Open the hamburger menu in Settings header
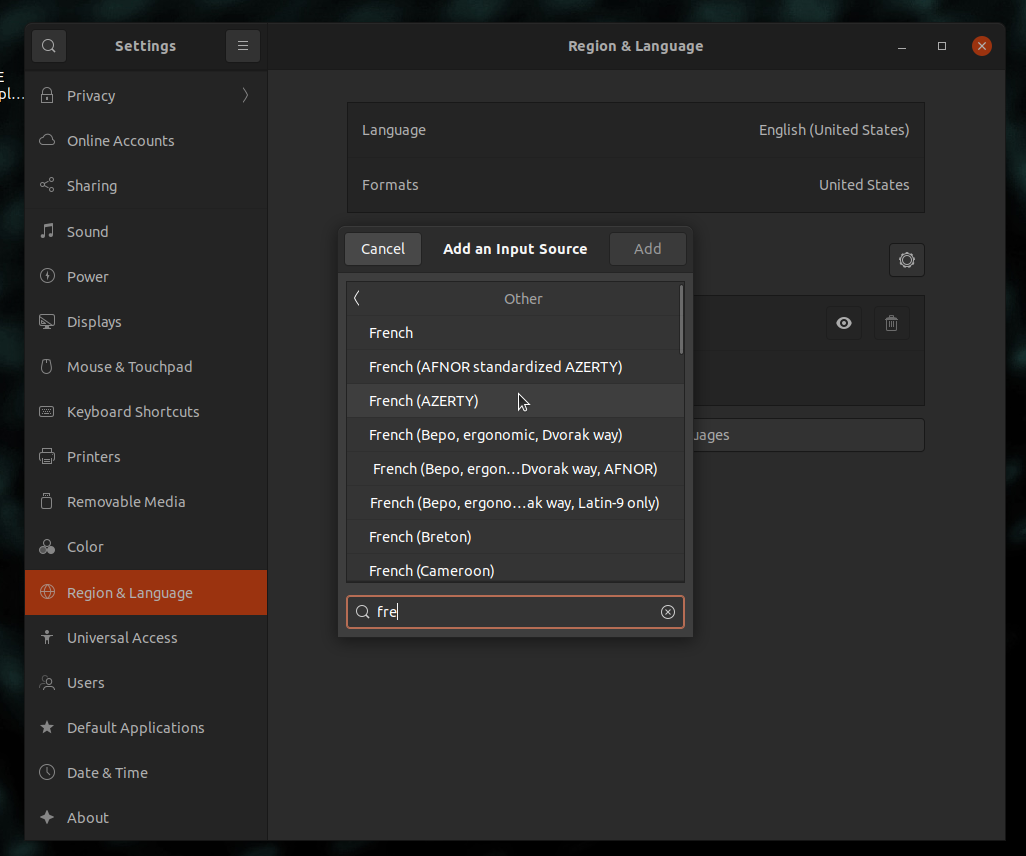The width and height of the screenshot is (1026, 856). pos(243,46)
